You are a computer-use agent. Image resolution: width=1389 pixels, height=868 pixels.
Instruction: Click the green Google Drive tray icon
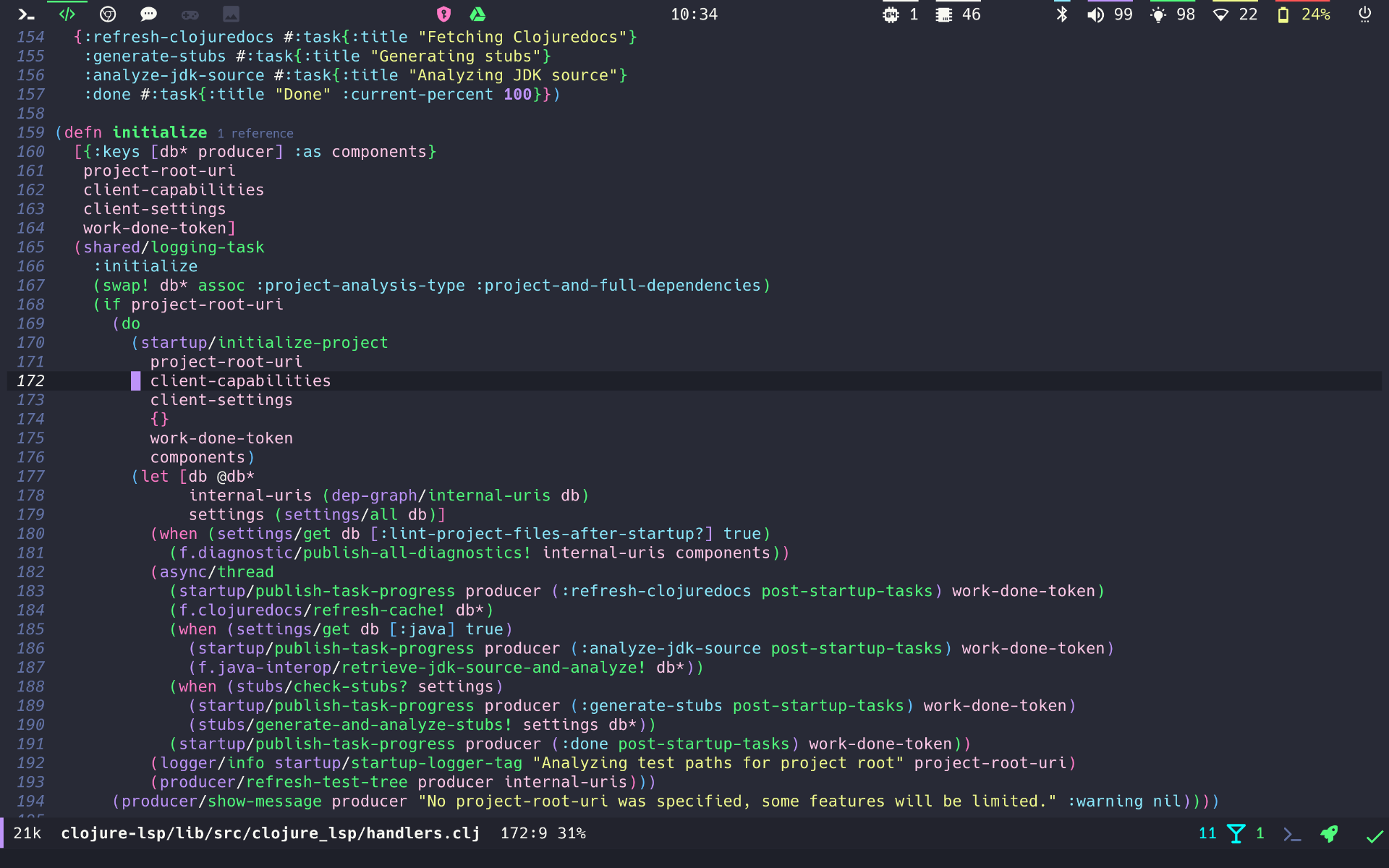click(x=477, y=14)
